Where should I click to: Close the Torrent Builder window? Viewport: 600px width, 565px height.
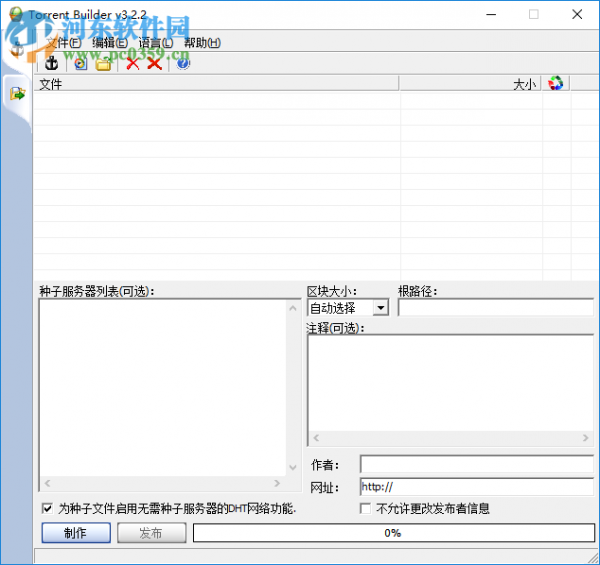point(577,15)
